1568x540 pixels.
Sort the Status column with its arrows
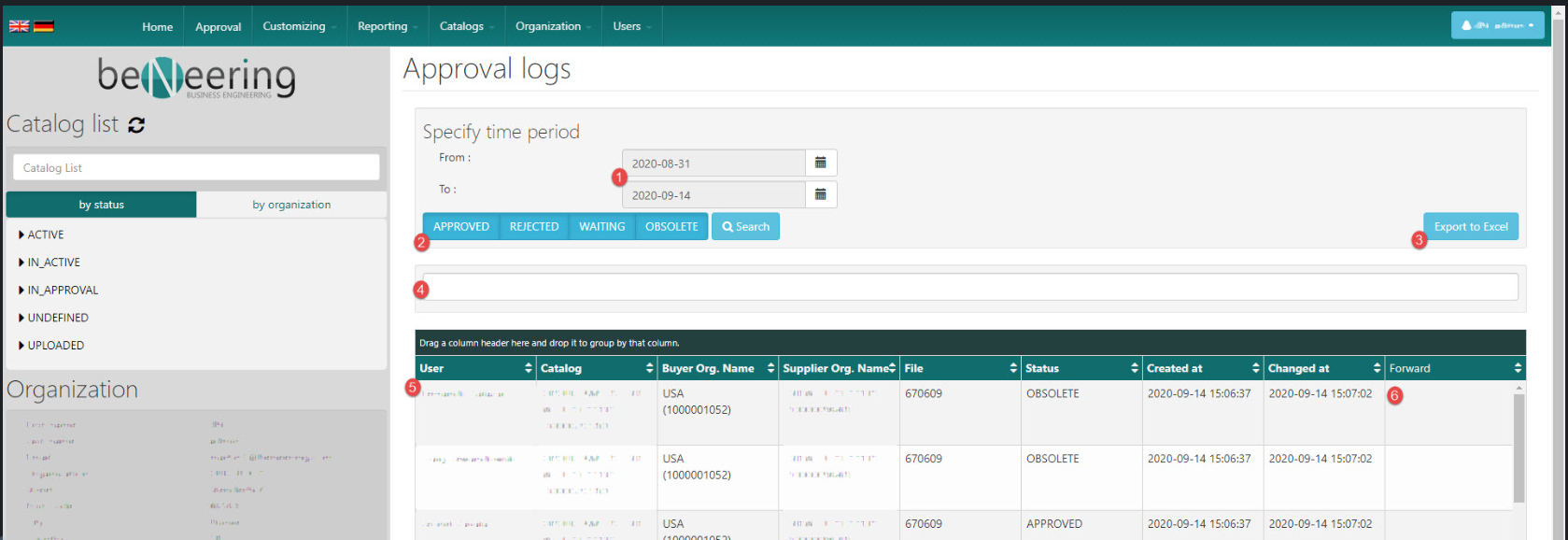point(1135,368)
